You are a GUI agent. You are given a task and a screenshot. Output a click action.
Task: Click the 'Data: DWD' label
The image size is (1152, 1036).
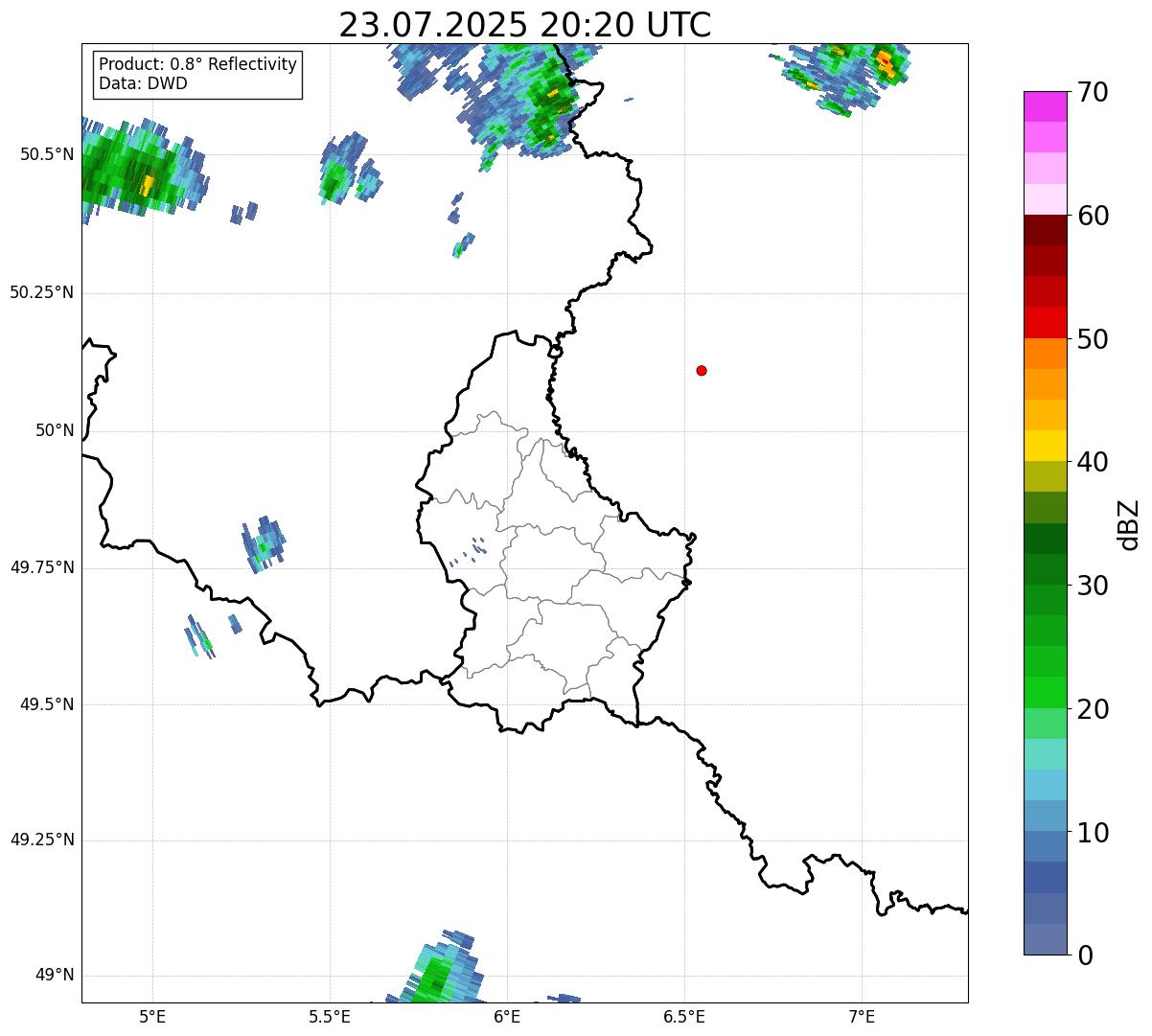pyautogui.click(x=143, y=83)
